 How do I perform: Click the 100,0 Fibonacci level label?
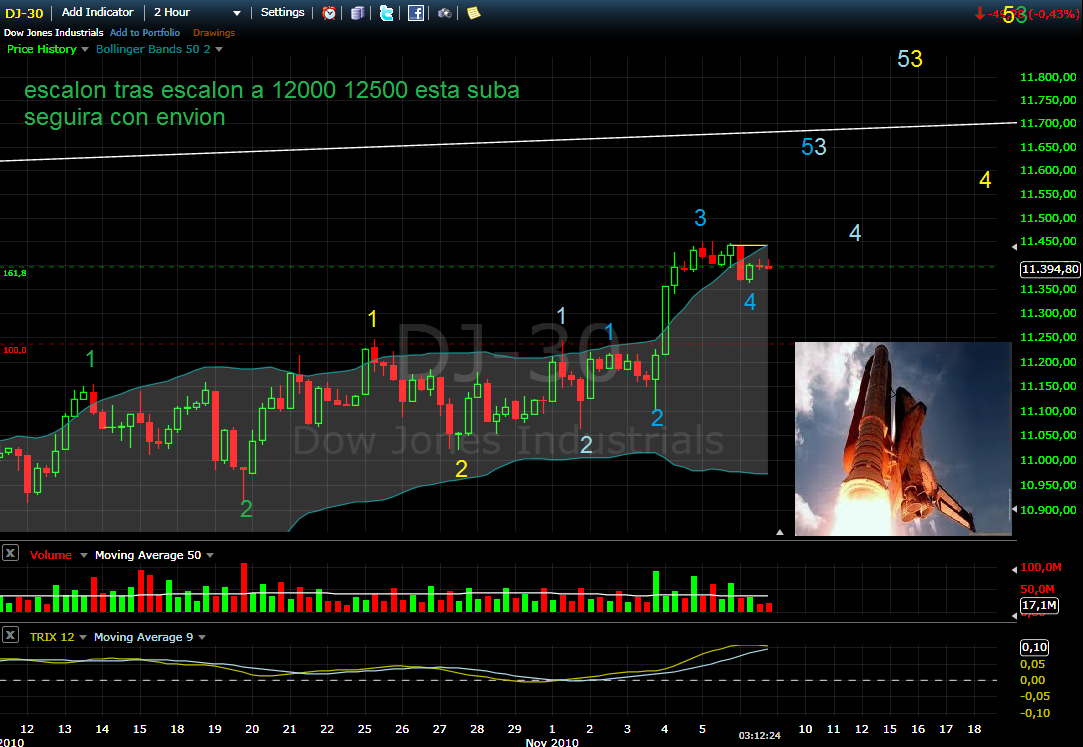[15, 350]
